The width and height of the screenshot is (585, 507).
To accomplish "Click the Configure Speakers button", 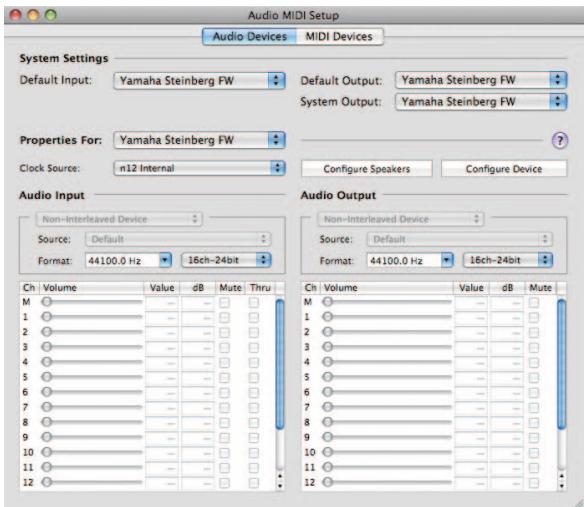I will click(367, 169).
